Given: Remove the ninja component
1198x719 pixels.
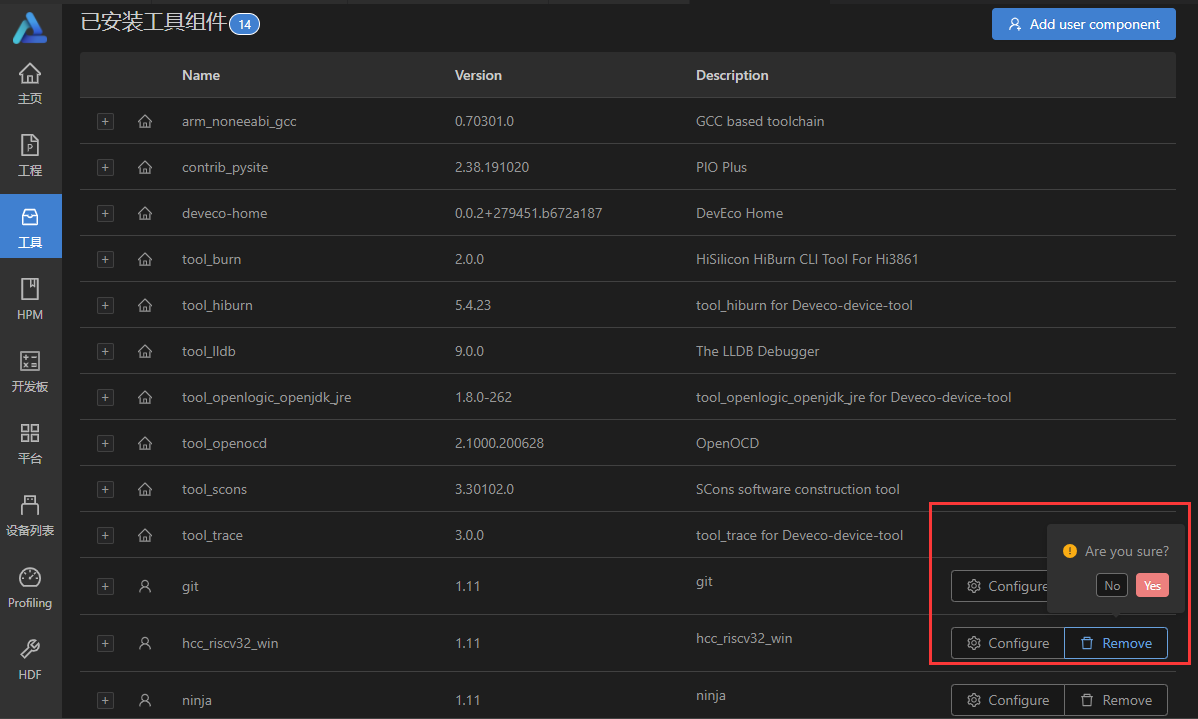Looking at the screenshot, I should (1116, 700).
